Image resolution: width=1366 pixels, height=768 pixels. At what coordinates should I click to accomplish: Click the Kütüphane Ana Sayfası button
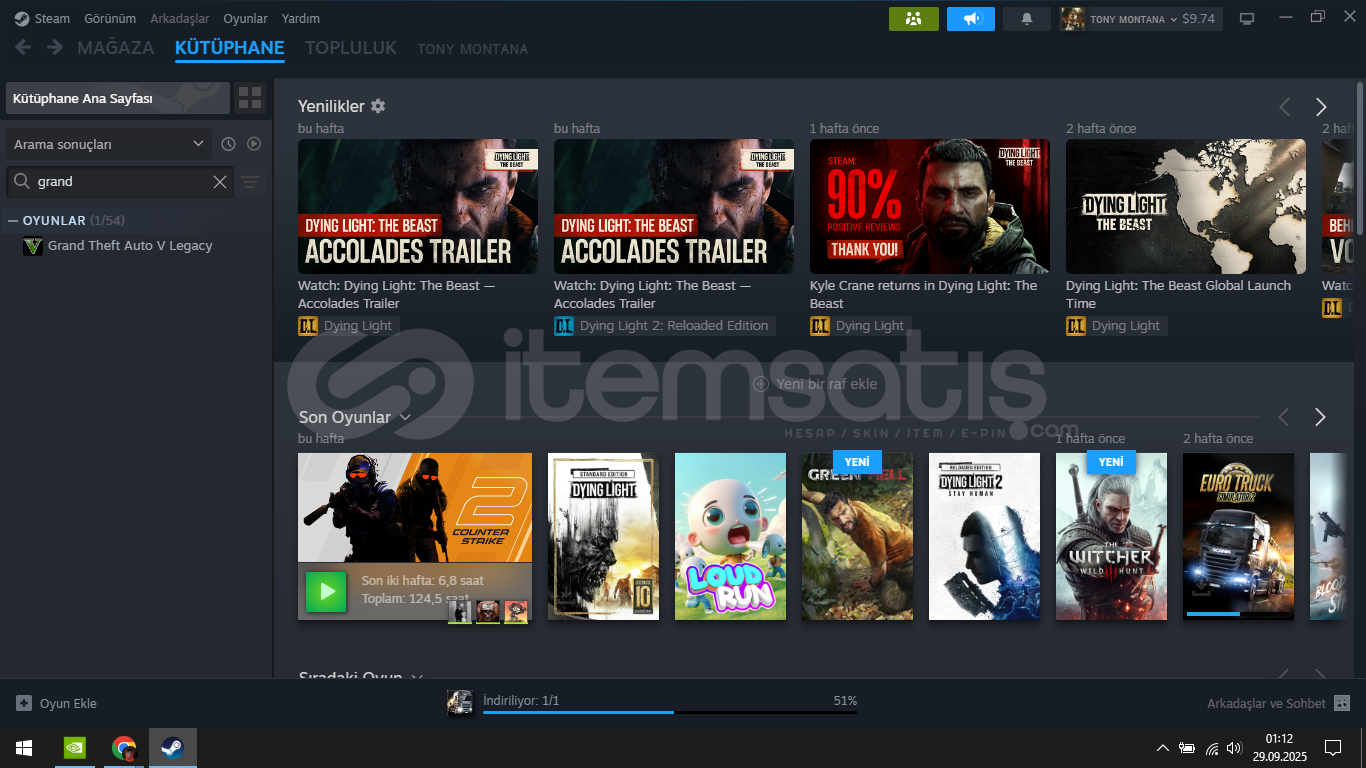(x=117, y=98)
